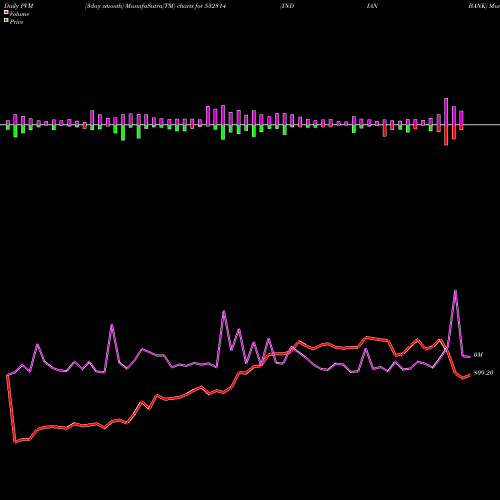Image resolution: width=500 pixels, height=500 pixels.
Task: Click the Price legend color swatch
Action: 6,21
